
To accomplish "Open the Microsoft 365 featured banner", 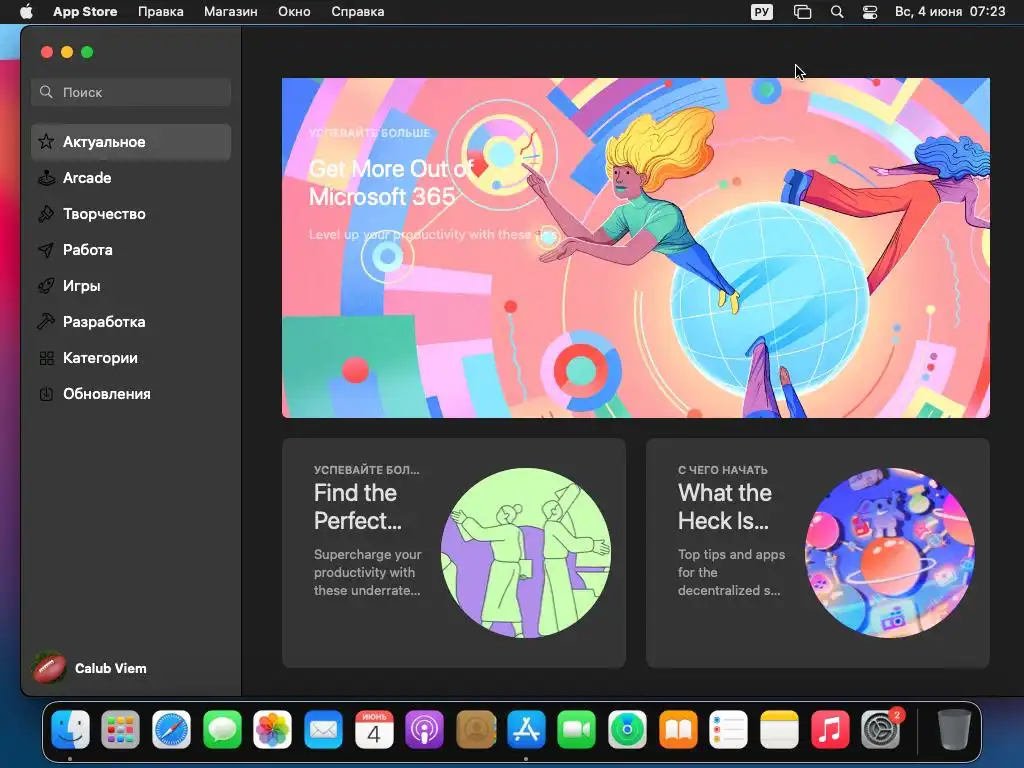I will pyautogui.click(x=635, y=248).
